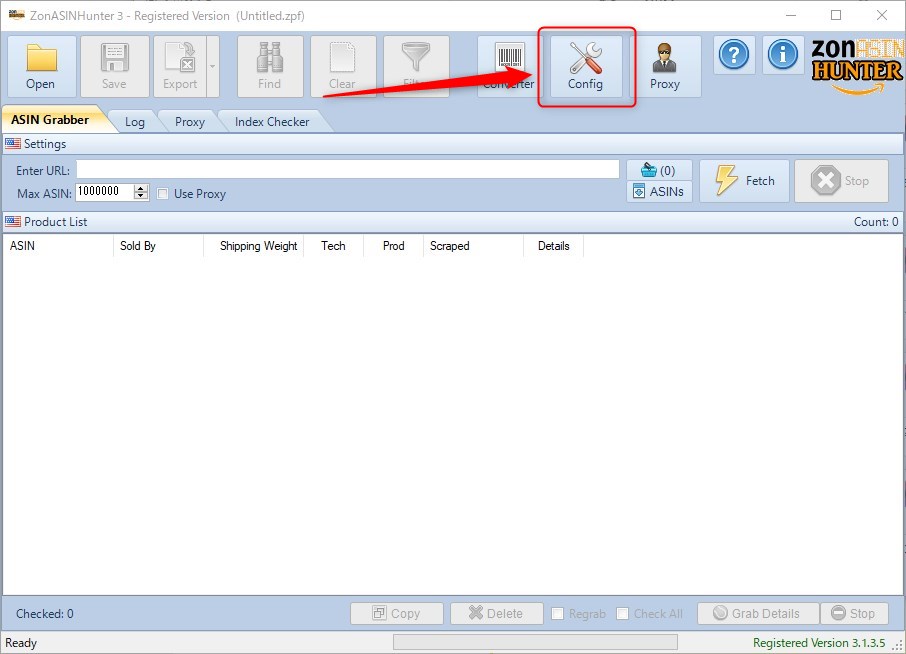Click the Details column header

554,246
